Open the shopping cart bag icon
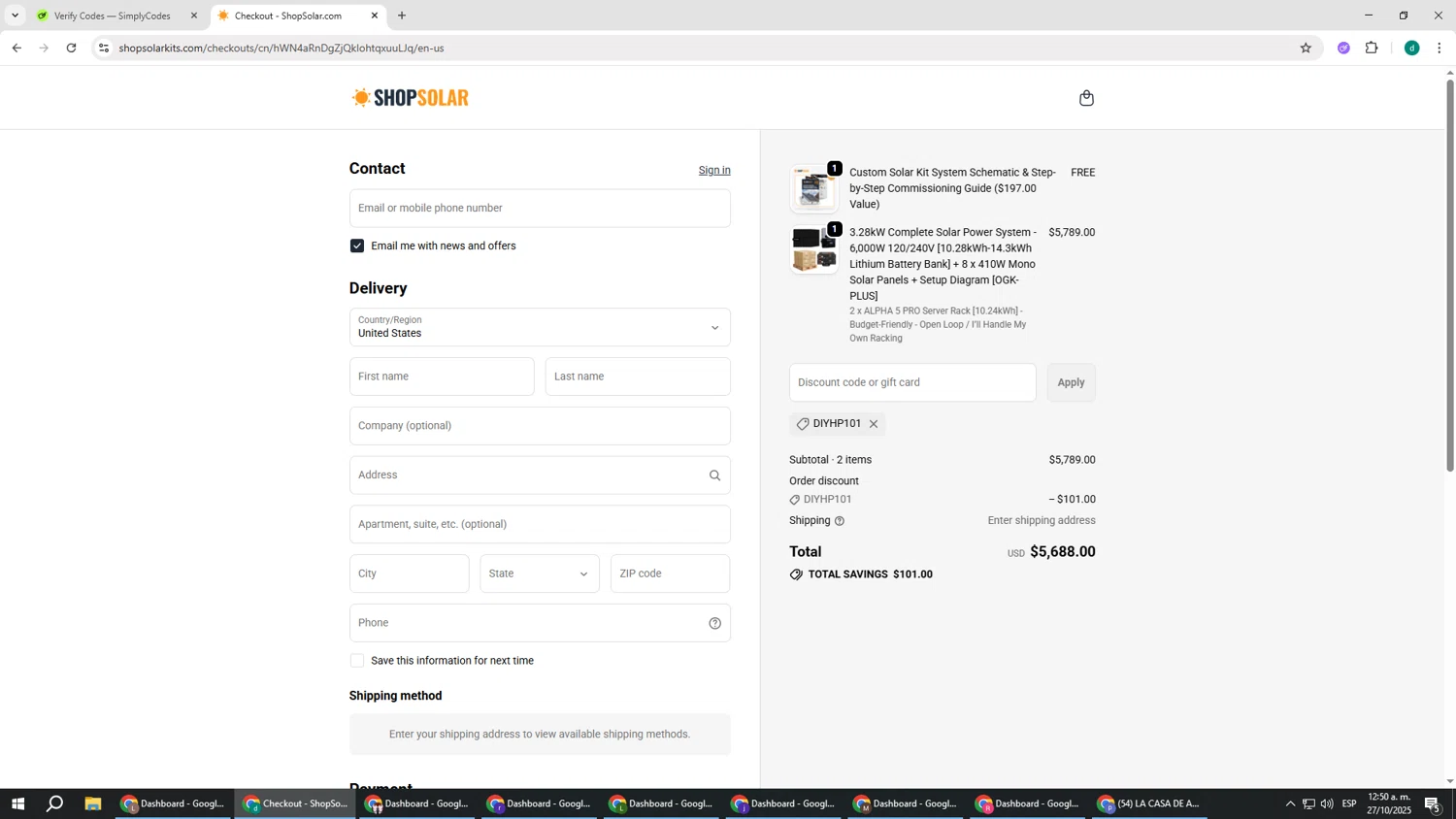The image size is (1456, 819). 1086,98
